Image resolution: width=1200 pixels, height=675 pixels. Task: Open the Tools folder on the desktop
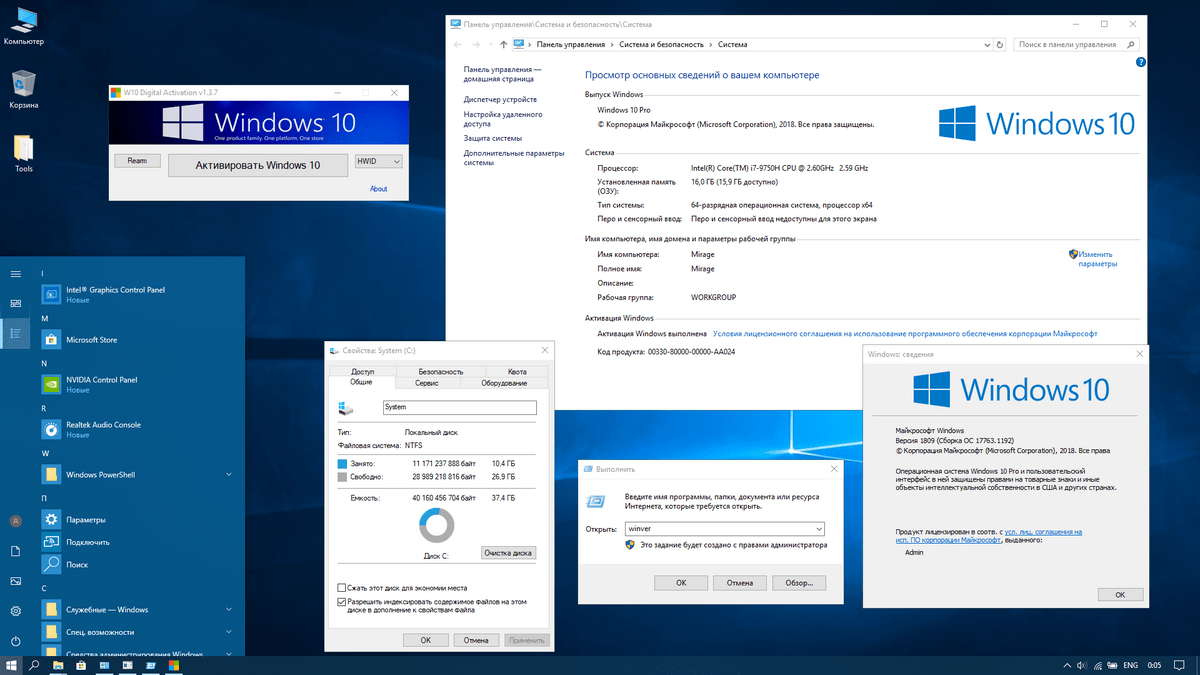[x=24, y=153]
